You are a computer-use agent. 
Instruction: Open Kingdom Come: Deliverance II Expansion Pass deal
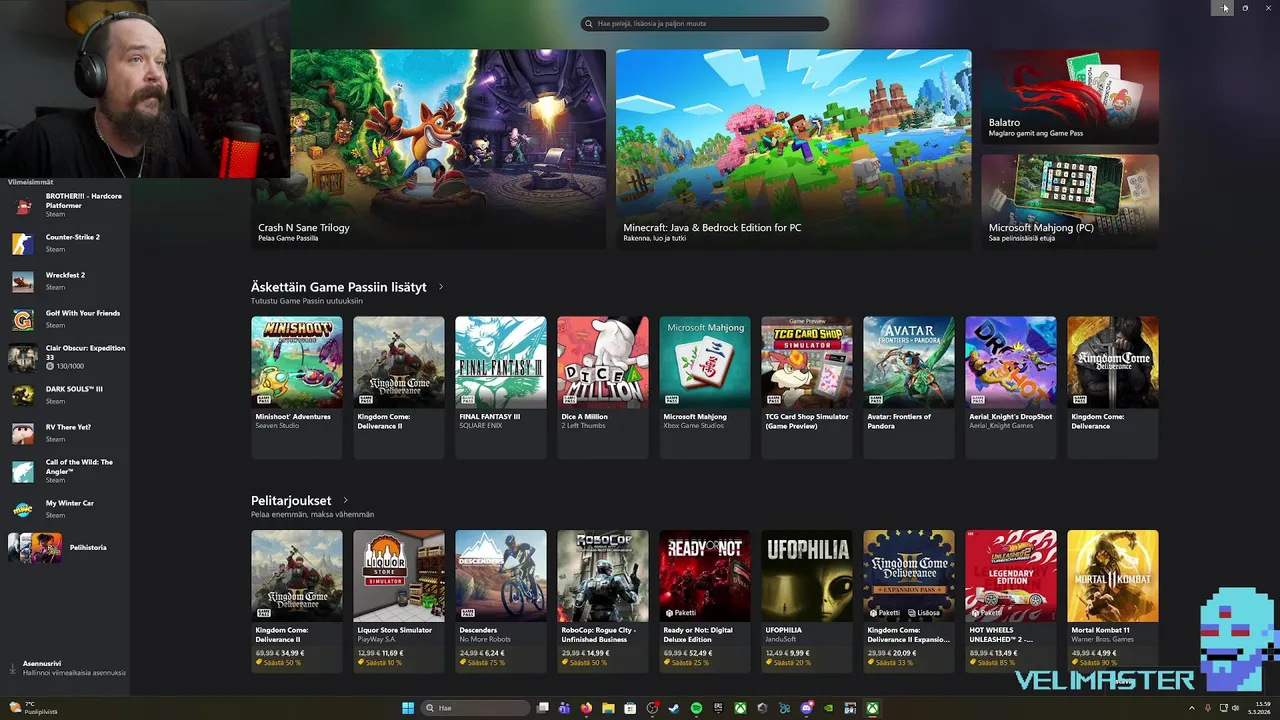(909, 601)
